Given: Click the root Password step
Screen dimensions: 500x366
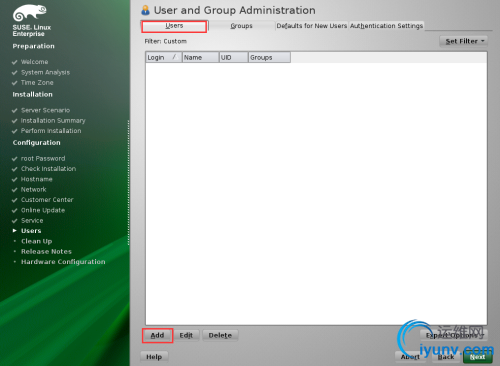Looking at the screenshot, I should [x=43, y=159].
